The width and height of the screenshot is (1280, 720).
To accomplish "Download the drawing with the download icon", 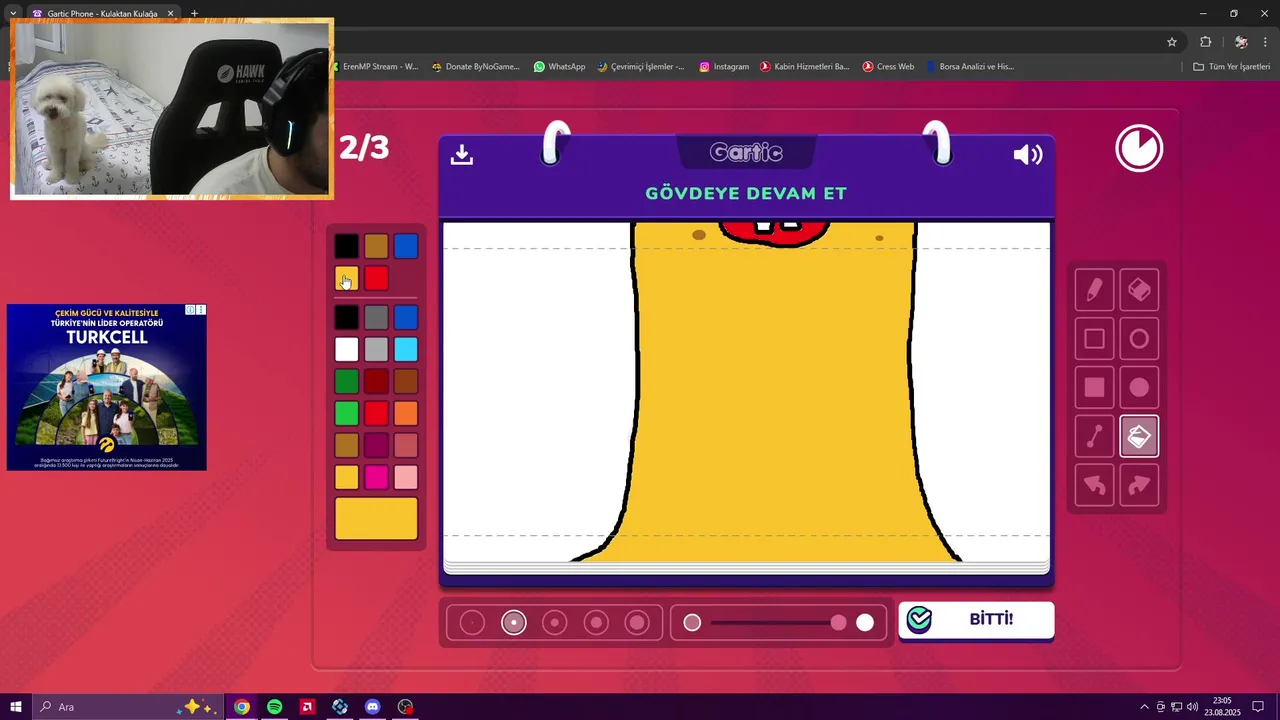I will click(x=461, y=154).
